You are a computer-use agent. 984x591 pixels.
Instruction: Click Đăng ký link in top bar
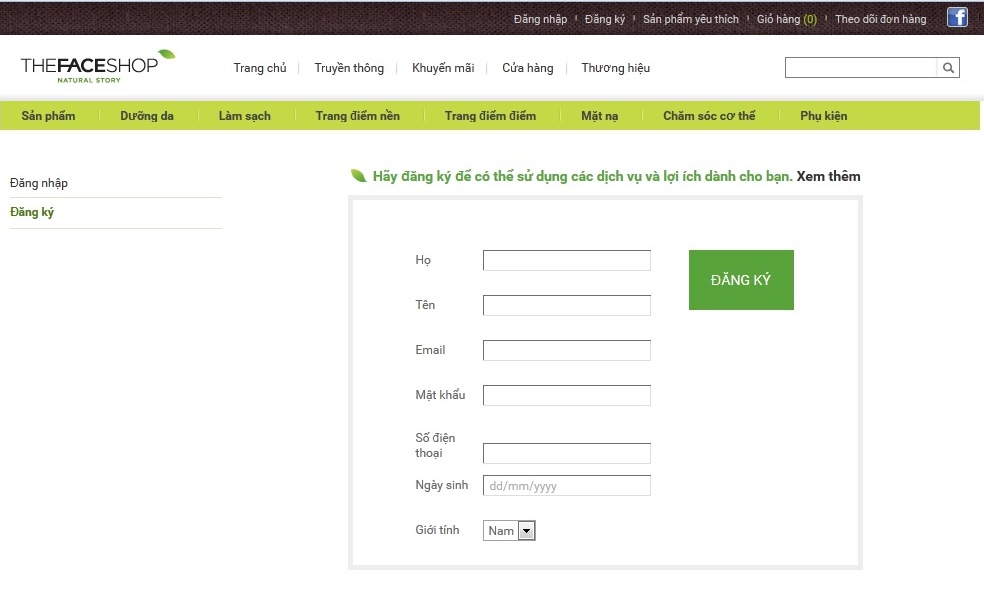(605, 19)
